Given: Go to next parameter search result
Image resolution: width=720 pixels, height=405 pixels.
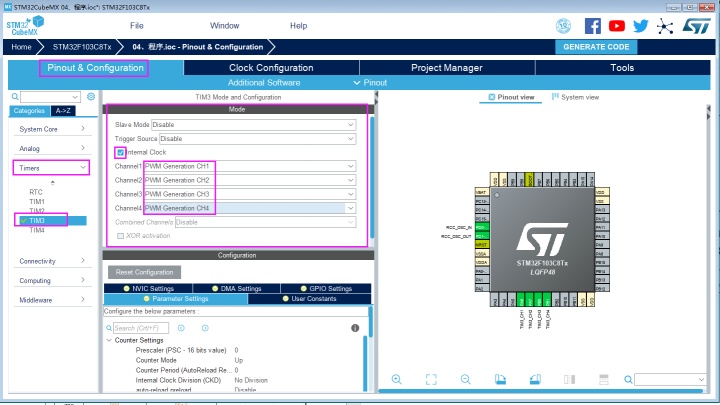Looking at the screenshot, I should (205, 328).
